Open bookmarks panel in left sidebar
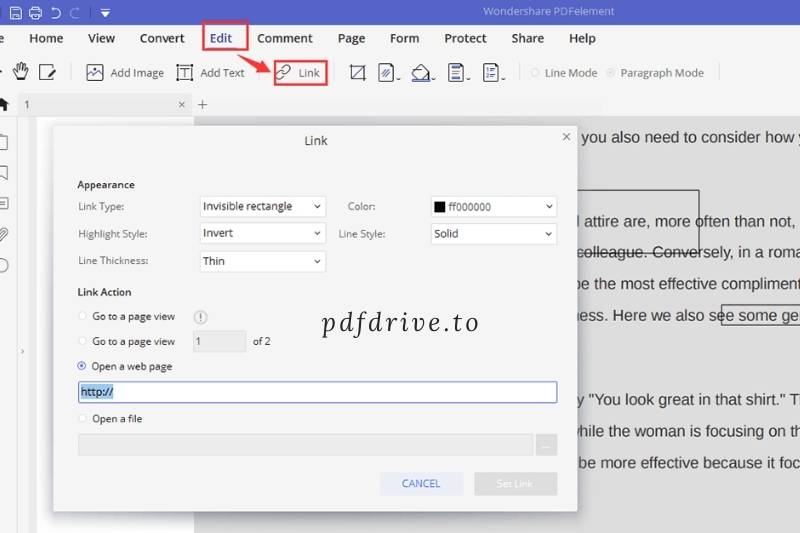The image size is (800, 533). pyautogui.click(x=4, y=173)
